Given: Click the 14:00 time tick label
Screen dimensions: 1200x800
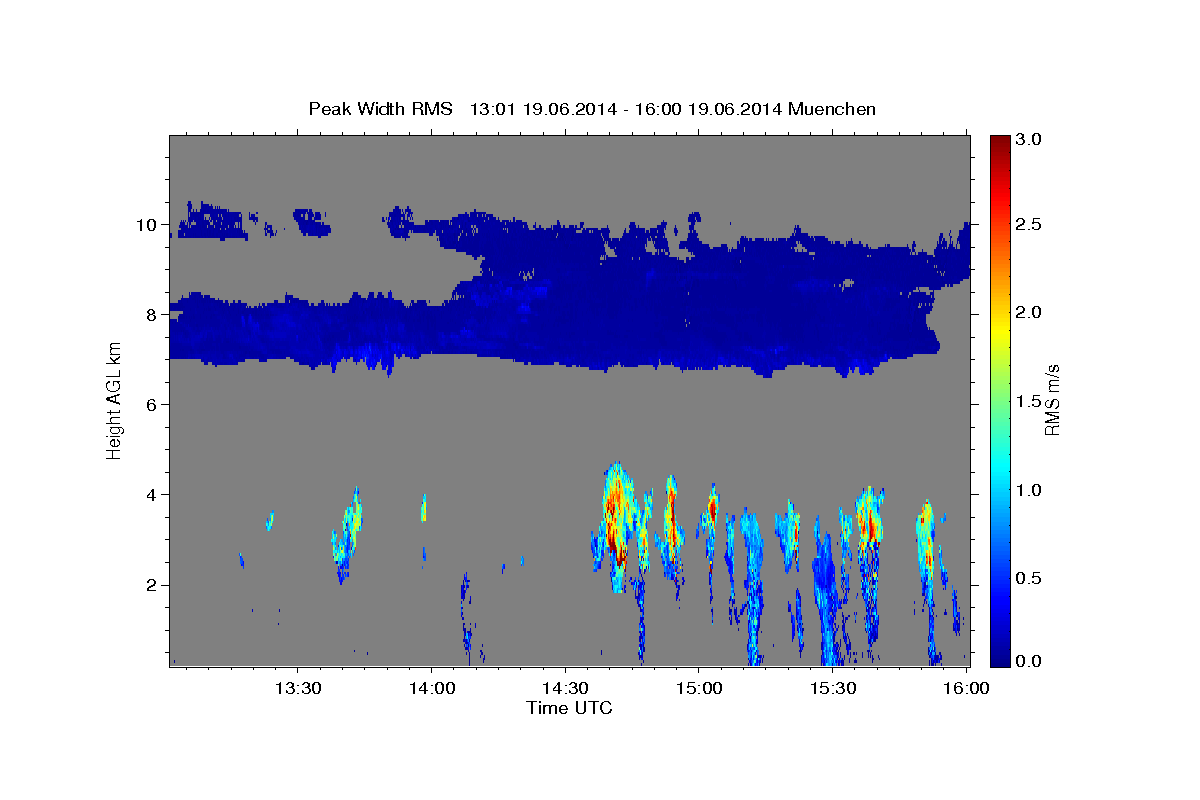Looking at the screenshot, I should point(431,688).
